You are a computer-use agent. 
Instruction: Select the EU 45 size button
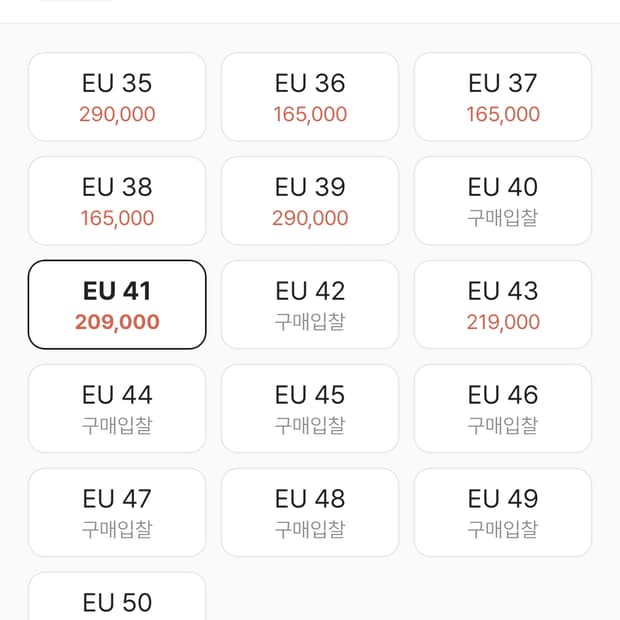(x=310, y=409)
